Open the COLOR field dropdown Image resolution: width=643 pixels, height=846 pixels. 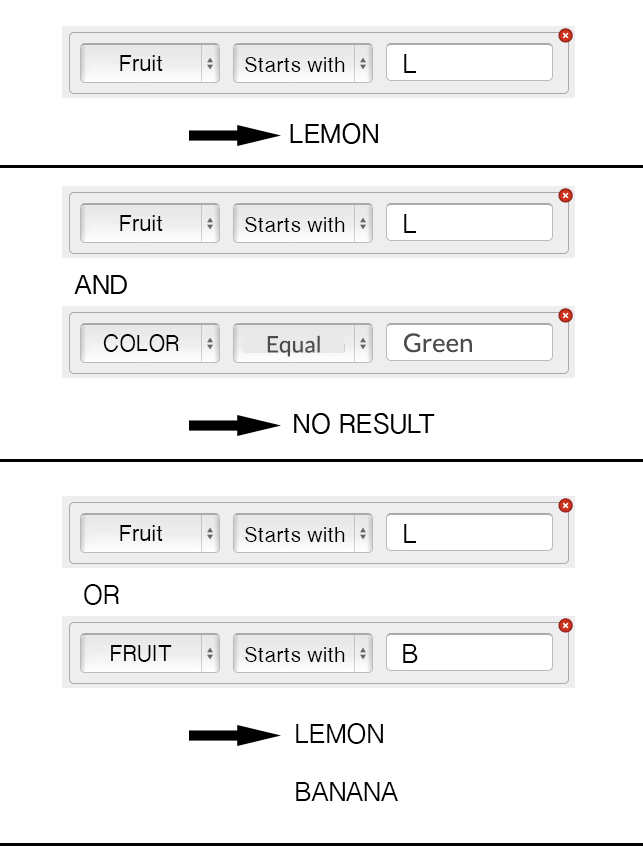150,343
